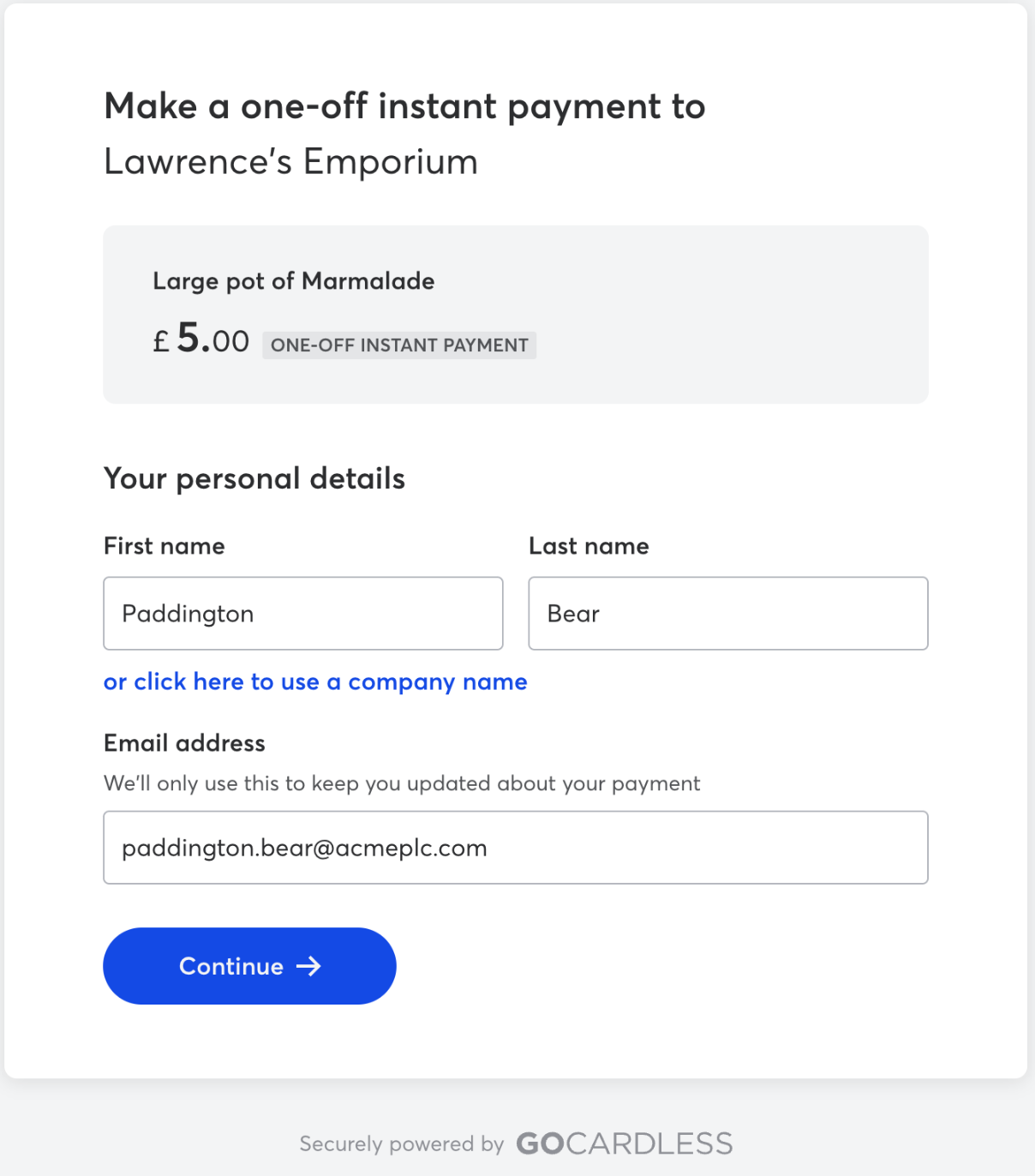Click the Make a one-off instant payment heading
1035x1176 pixels.
point(404,106)
